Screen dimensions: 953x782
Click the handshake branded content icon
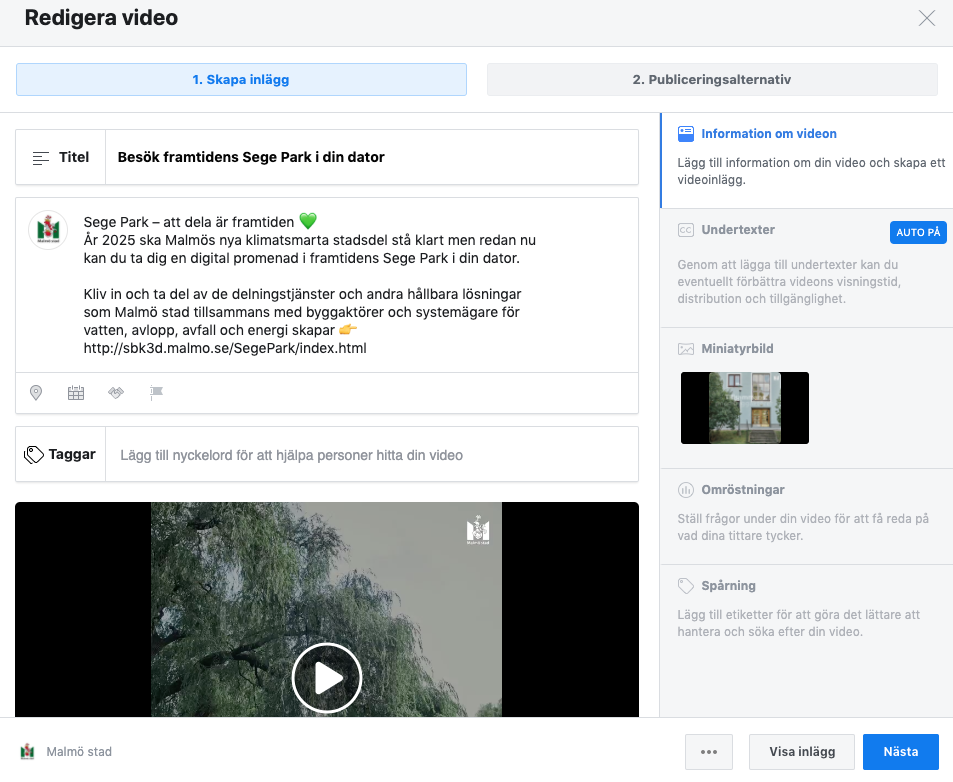(116, 393)
